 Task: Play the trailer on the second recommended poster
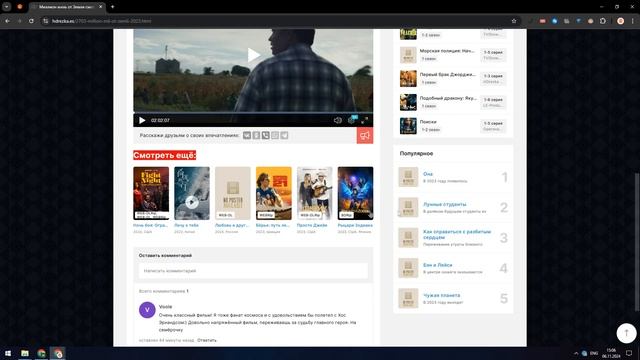click(192, 202)
